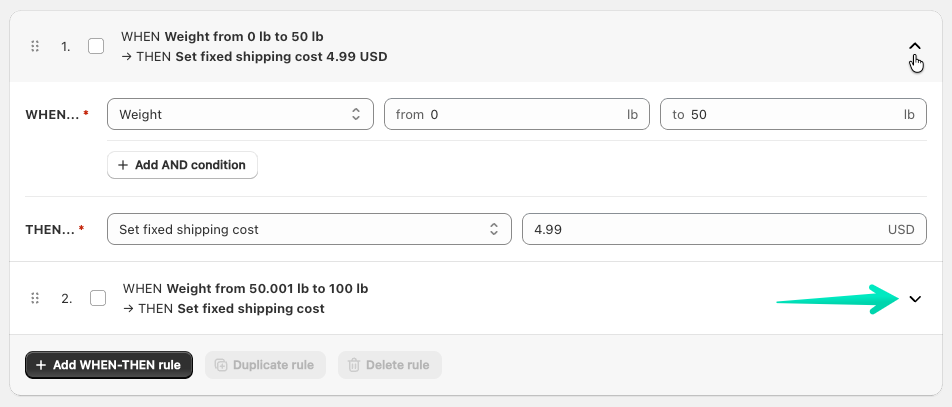The width and height of the screenshot is (952, 407).
Task: Open the Weight condition dropdown
Action: [x=240, y=114]
